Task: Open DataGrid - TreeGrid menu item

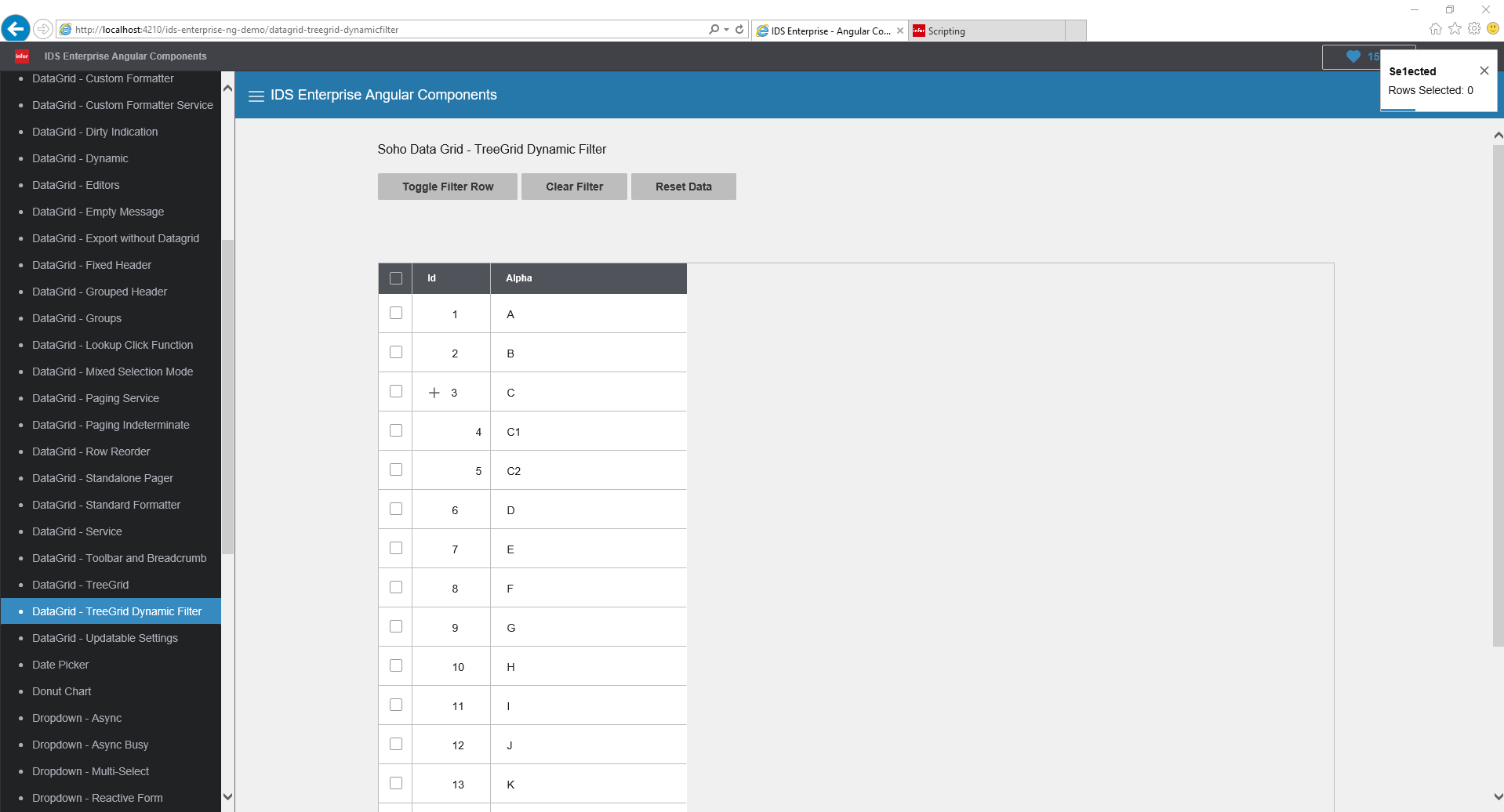Action: pyautogui.click(x=80, y=585)
